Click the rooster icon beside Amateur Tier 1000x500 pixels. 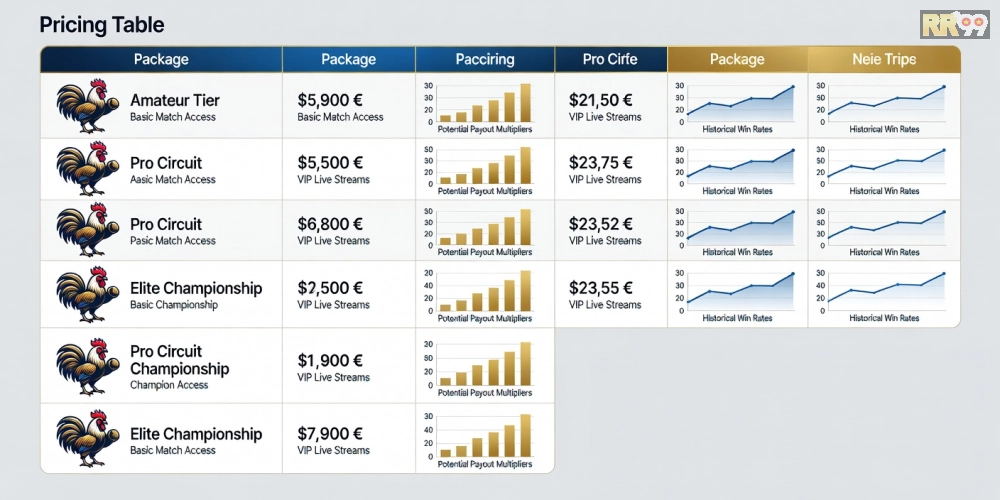pos(83,106)
